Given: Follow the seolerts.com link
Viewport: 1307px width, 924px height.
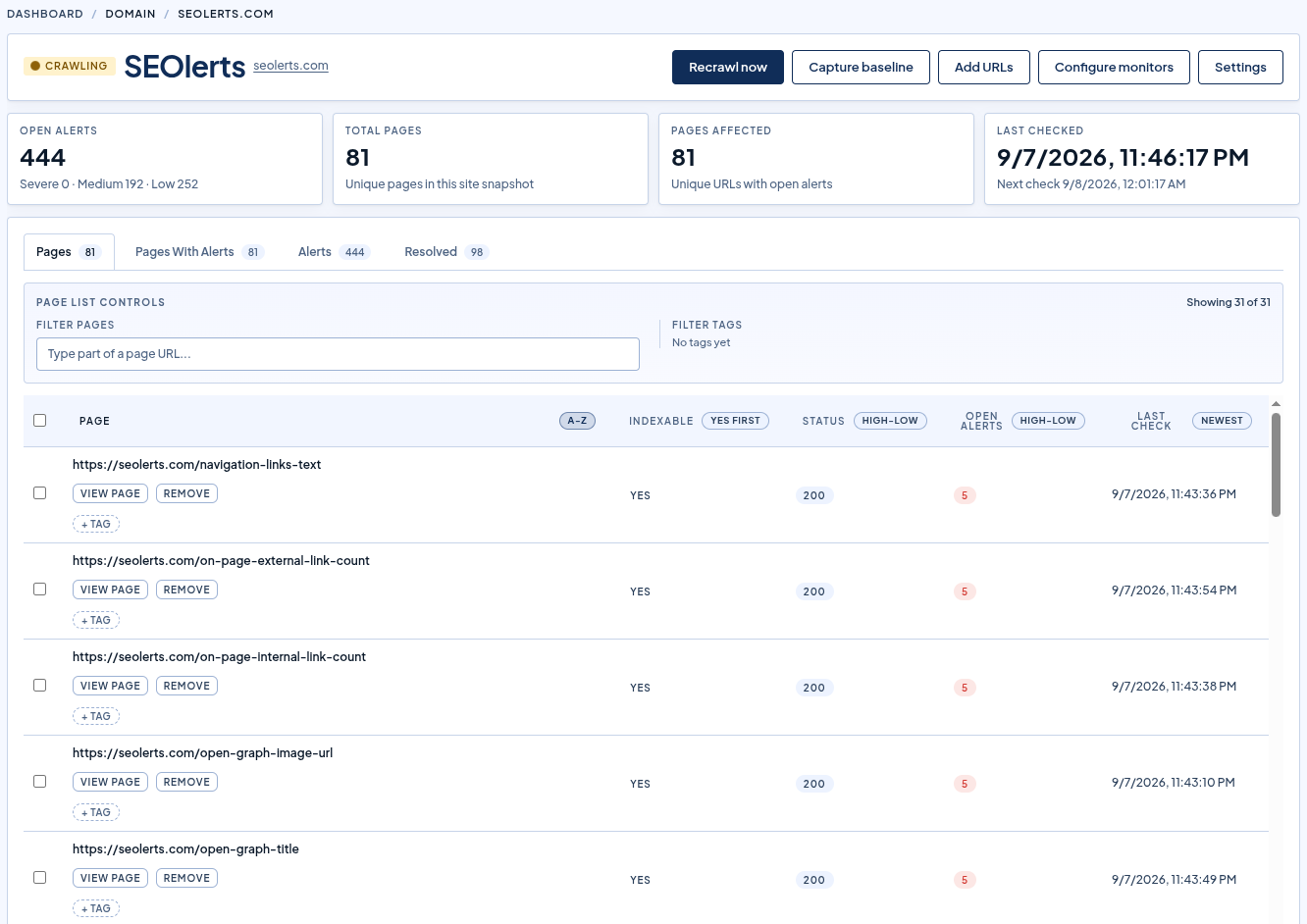Looking at the screenshot, I should (290, 66).
